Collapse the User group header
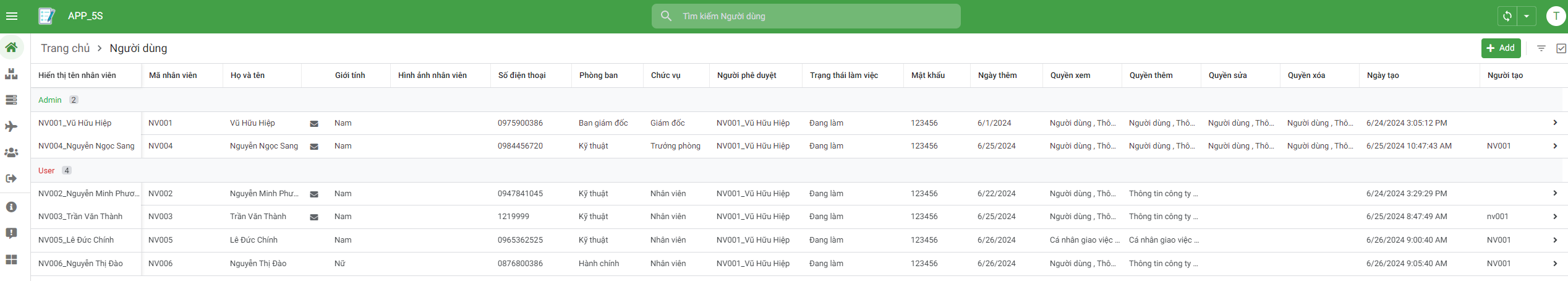The width and height of the screenshot is (1568, 281). tap(46, 170)
